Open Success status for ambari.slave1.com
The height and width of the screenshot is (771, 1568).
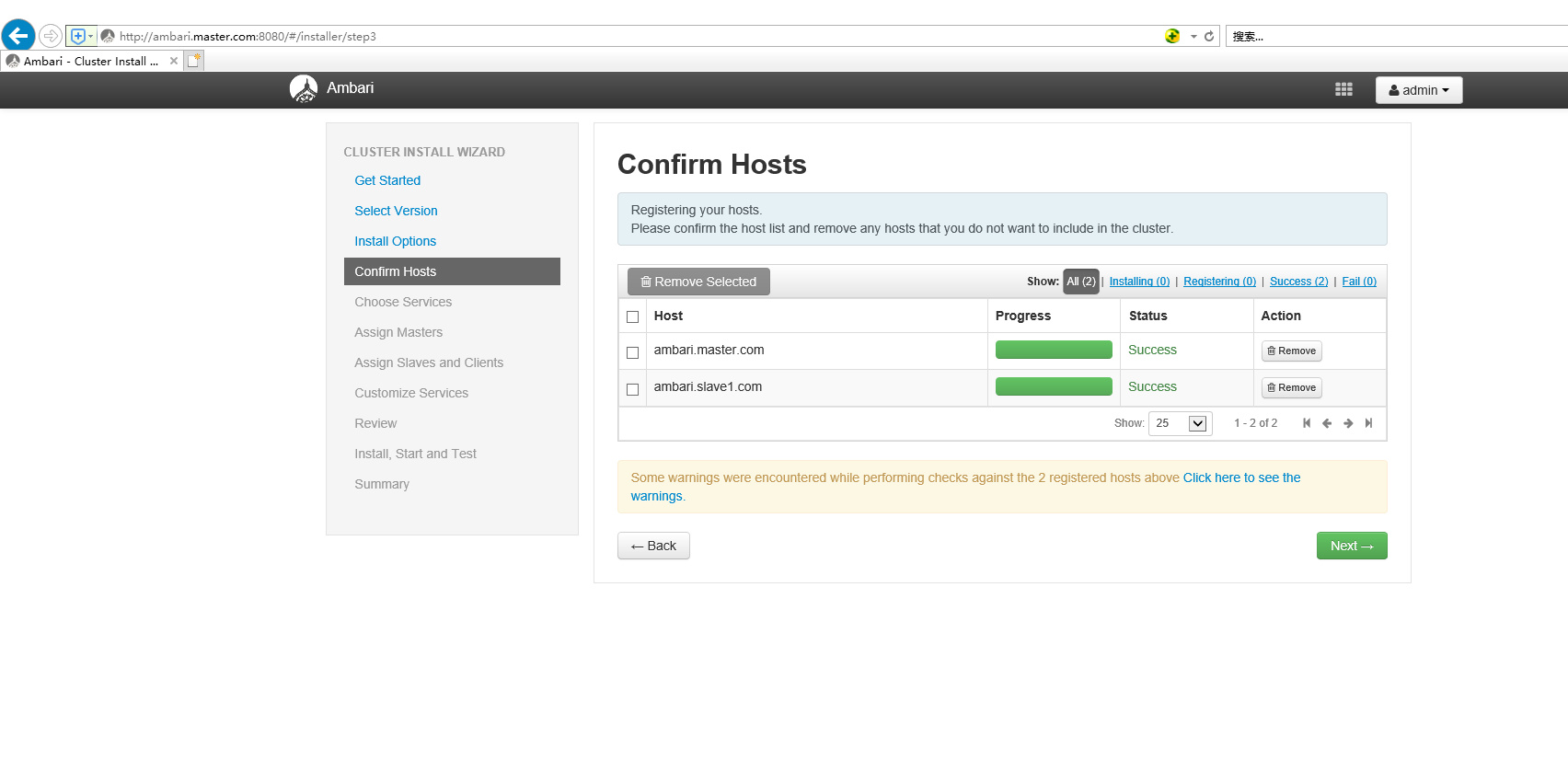tap(1152, 386)
